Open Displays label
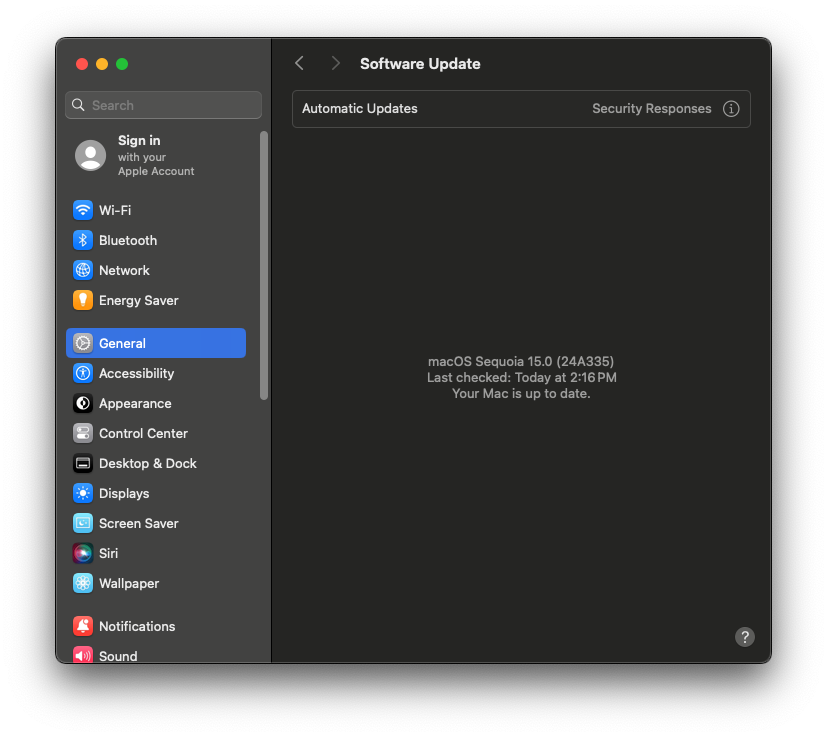This screenshot has height=737, width=827. [x=124, y=494]
